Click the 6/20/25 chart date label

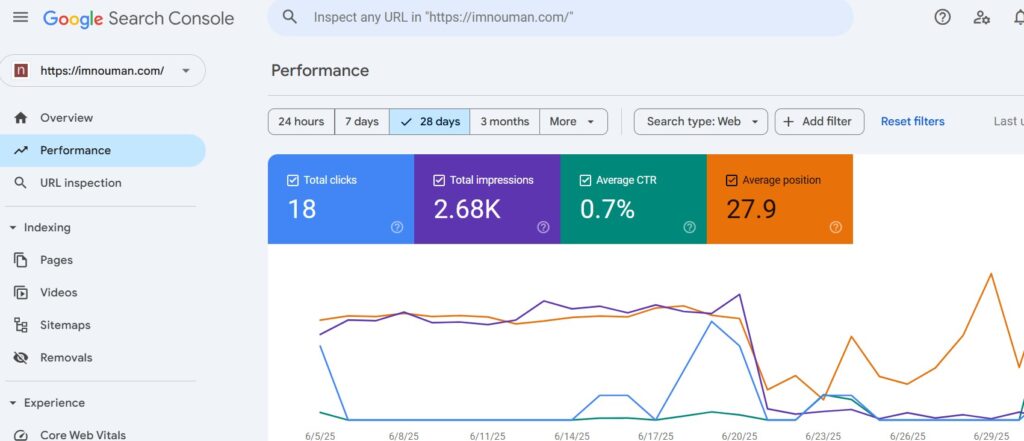739,436
